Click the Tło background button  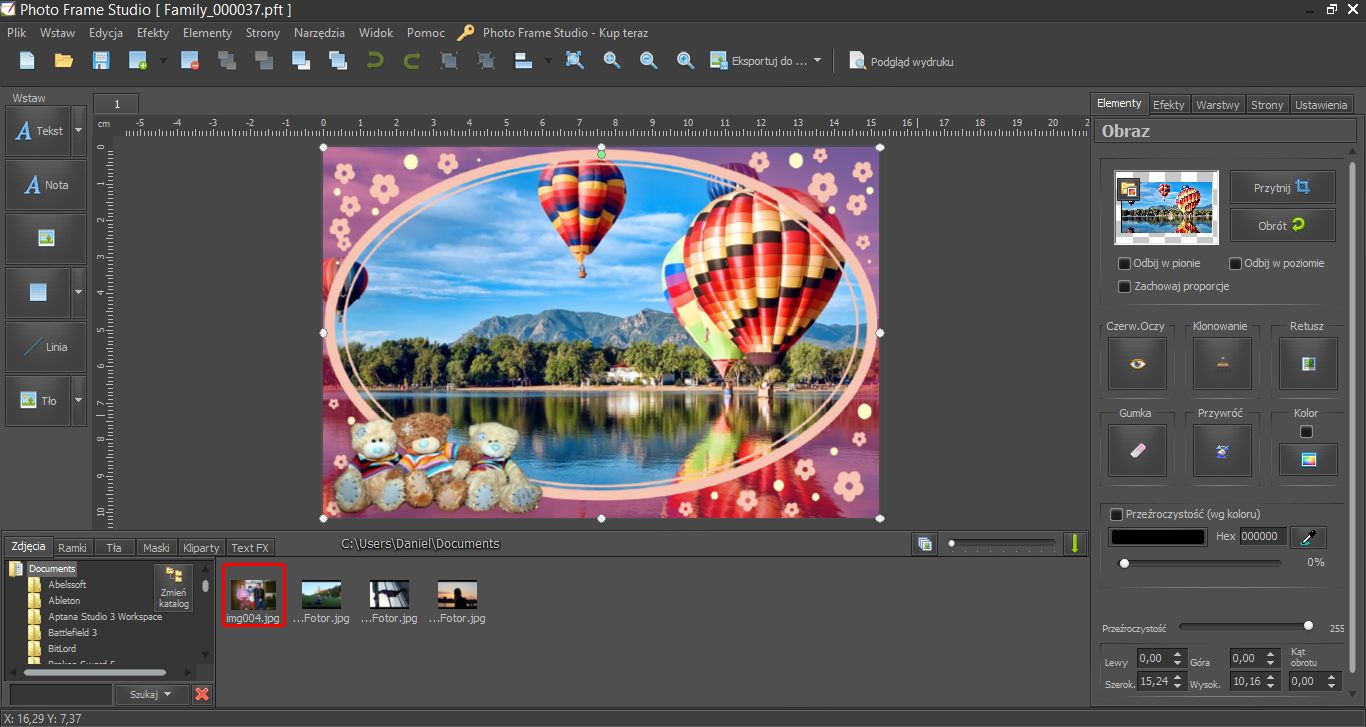click(x=38, y=401)
